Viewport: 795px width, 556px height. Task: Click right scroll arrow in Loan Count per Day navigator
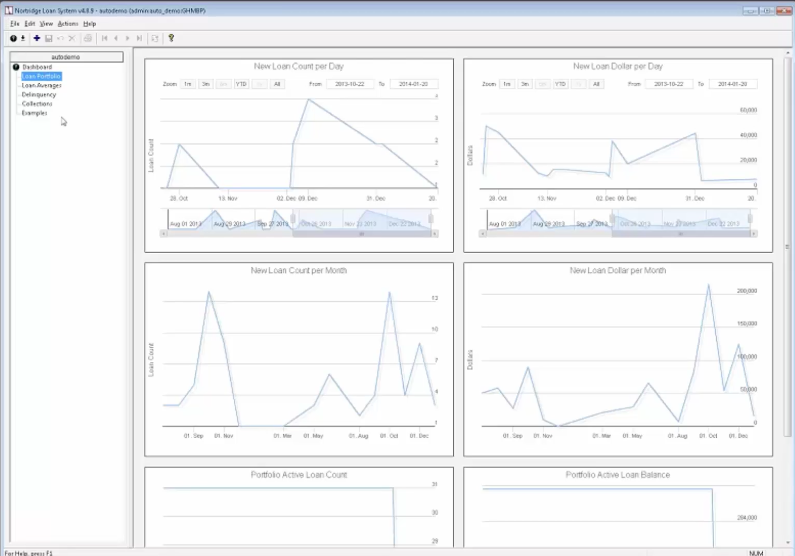(x=435, y=234)
